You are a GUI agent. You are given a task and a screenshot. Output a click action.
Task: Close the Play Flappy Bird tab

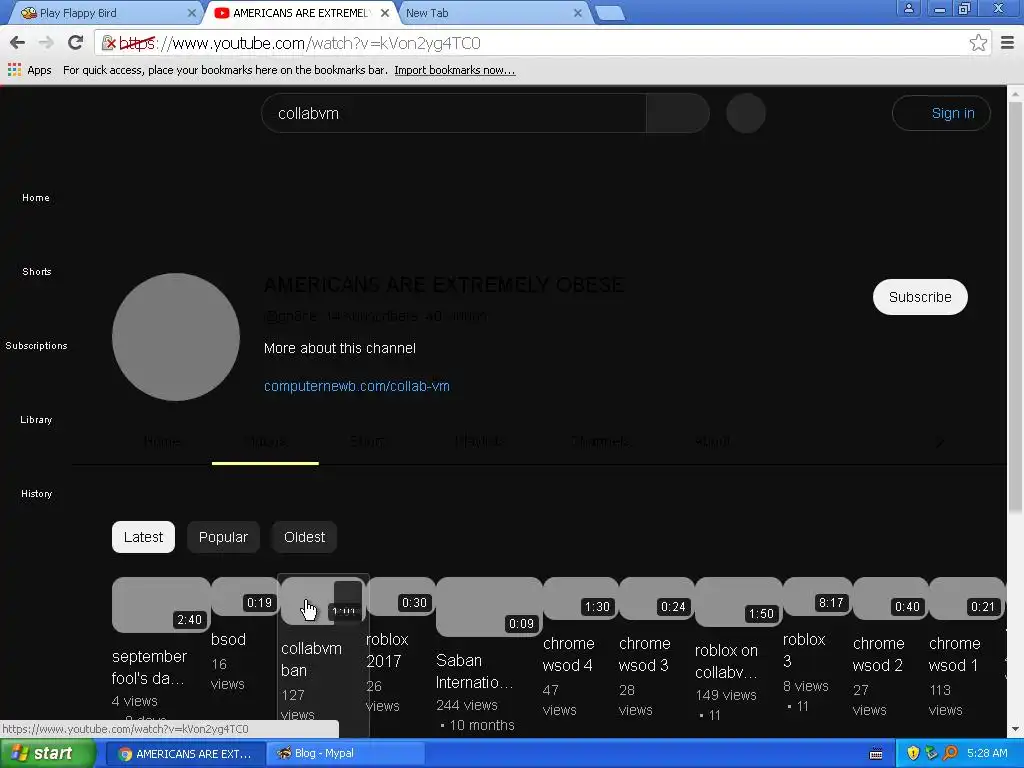191,13
